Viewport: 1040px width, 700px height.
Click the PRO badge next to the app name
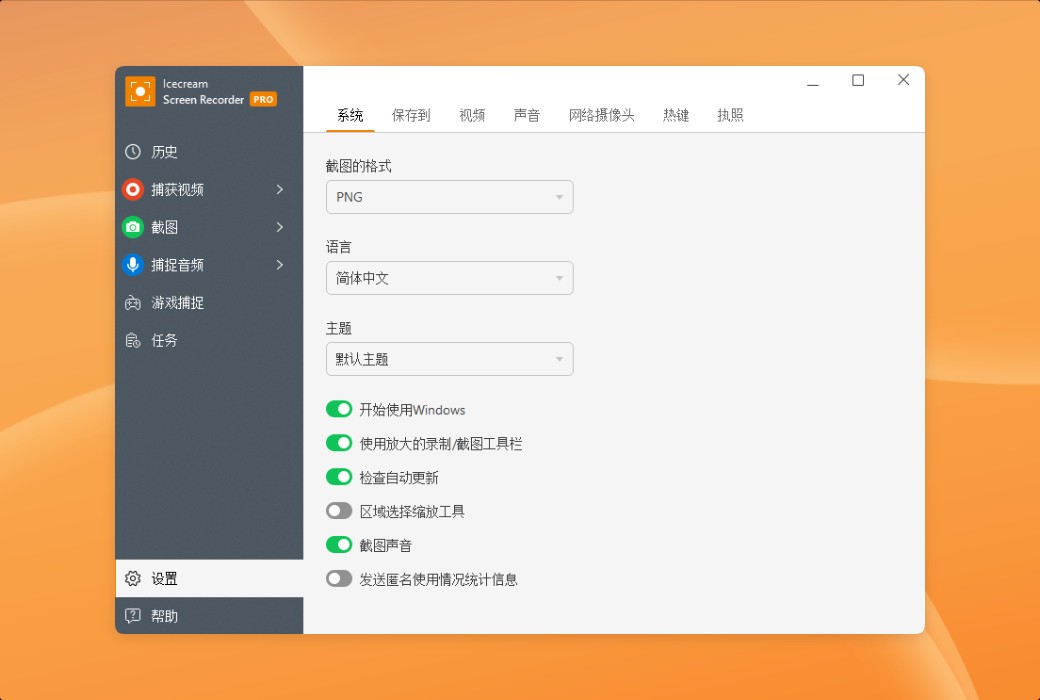tap(262, 99)
